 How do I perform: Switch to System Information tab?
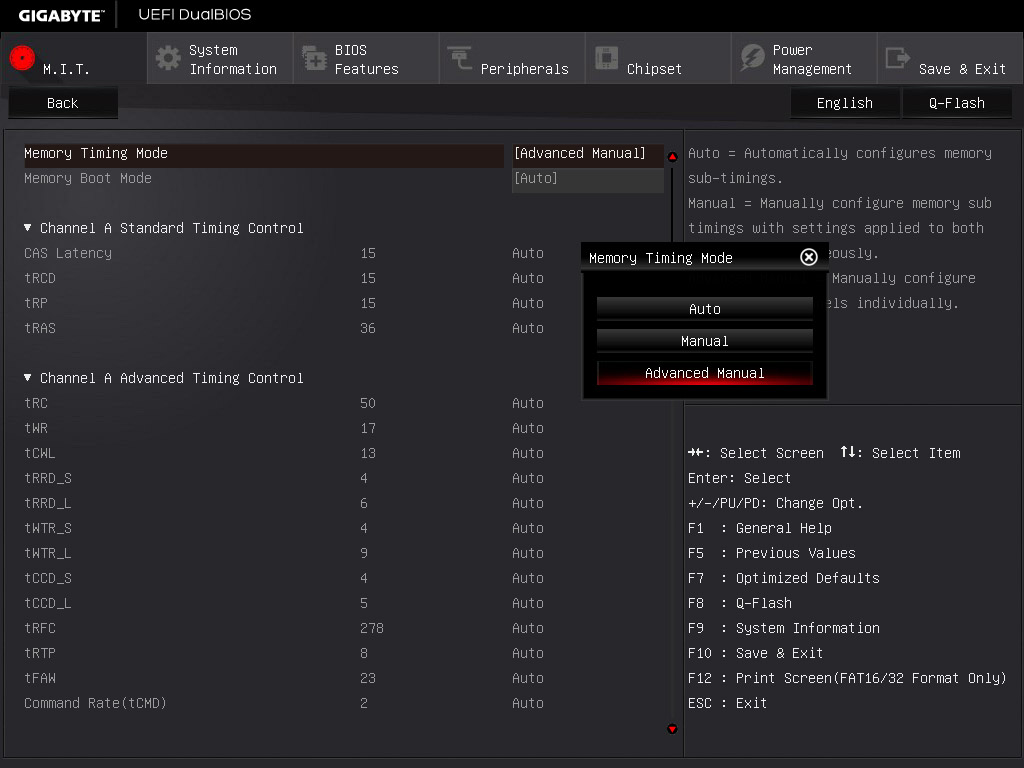[x=220, y=59]
